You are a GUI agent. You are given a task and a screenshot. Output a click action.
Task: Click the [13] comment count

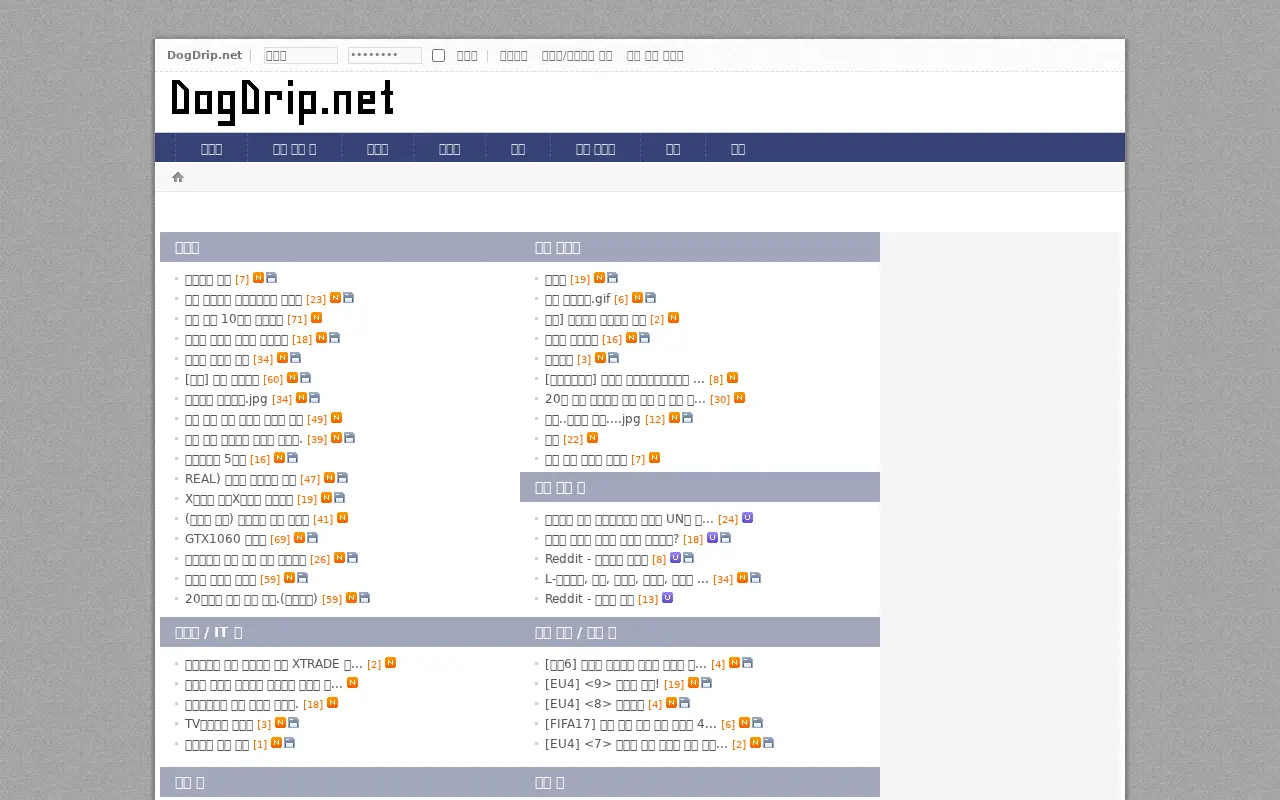(648, 600)
